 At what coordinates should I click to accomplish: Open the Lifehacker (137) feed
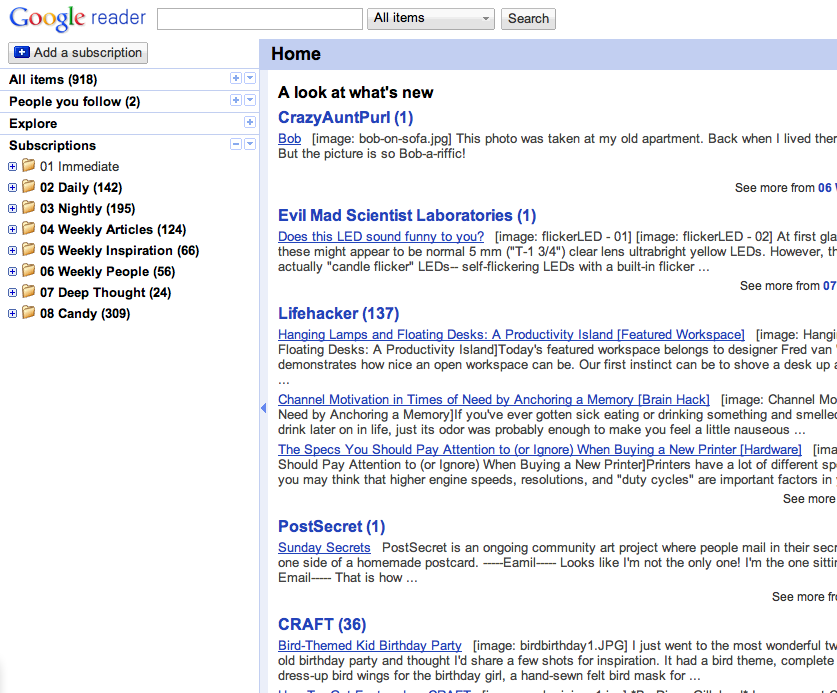[338, 313]
